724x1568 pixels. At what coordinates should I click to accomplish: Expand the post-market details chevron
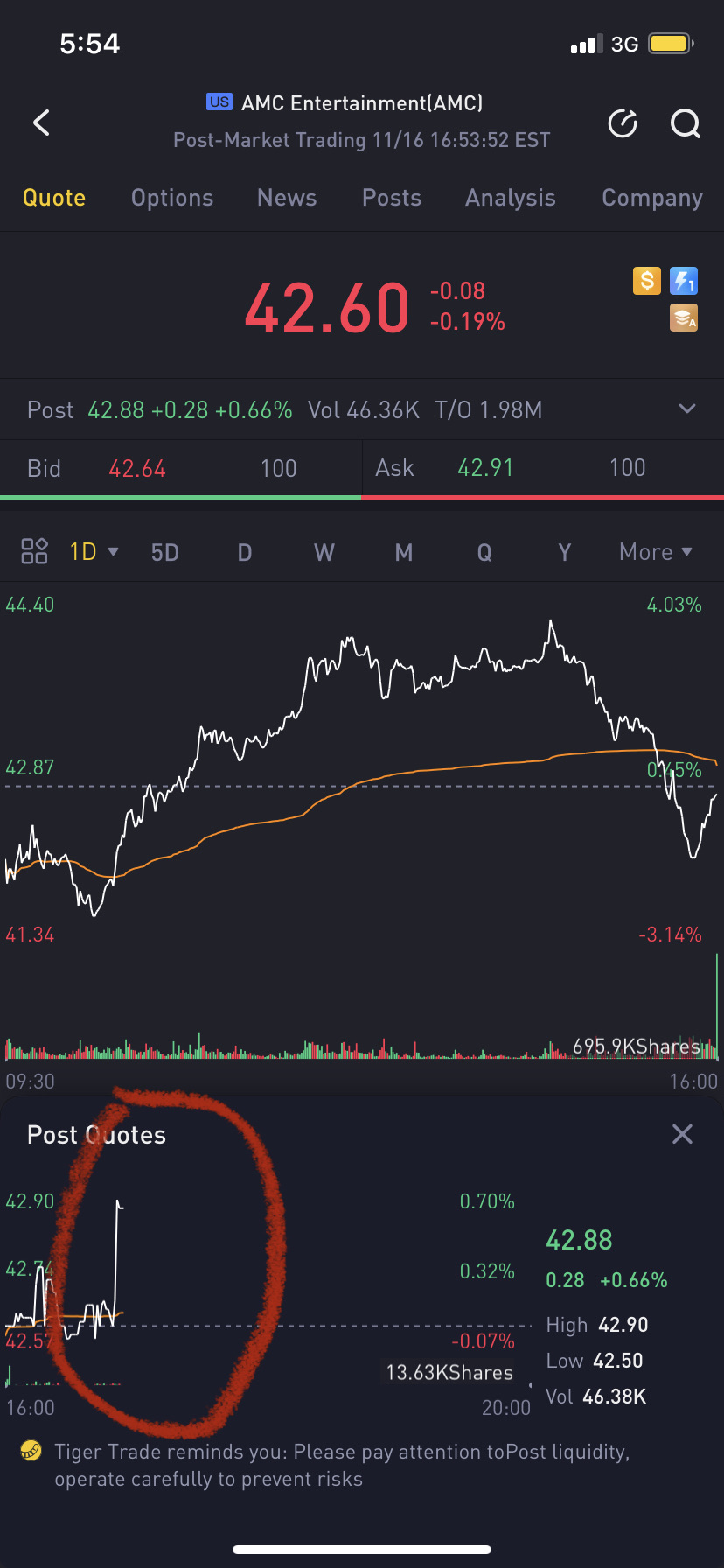[687, 409]
